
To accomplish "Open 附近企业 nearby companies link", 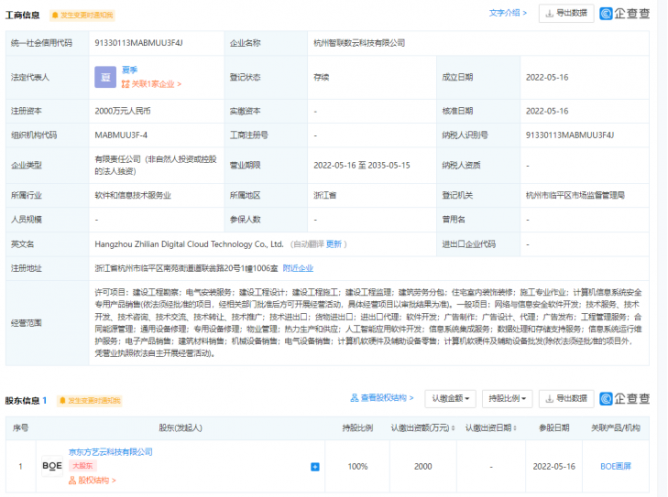I will click(x=297, y=268).
